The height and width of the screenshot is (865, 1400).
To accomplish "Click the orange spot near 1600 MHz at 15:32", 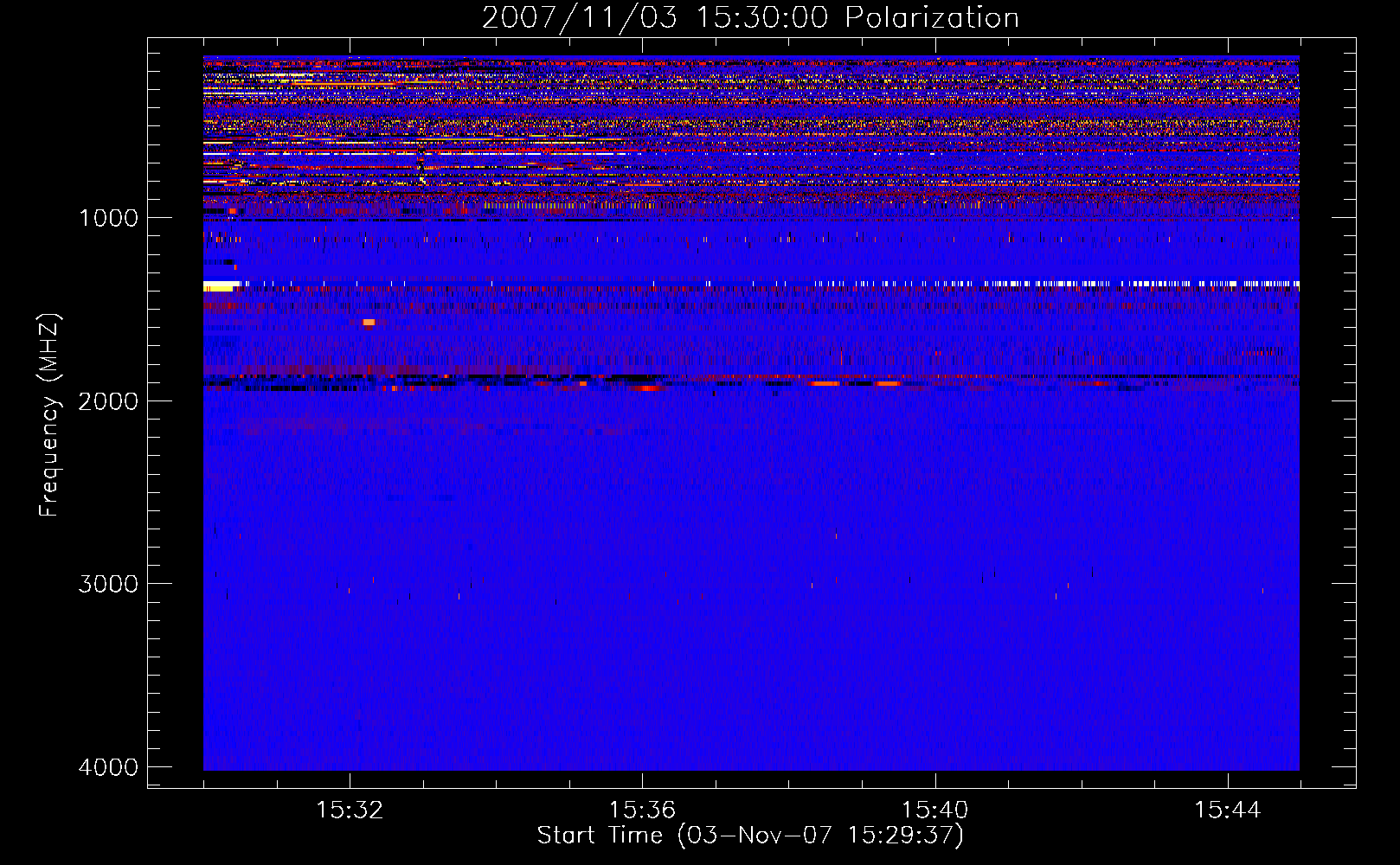I will click(x=369, y=323).
